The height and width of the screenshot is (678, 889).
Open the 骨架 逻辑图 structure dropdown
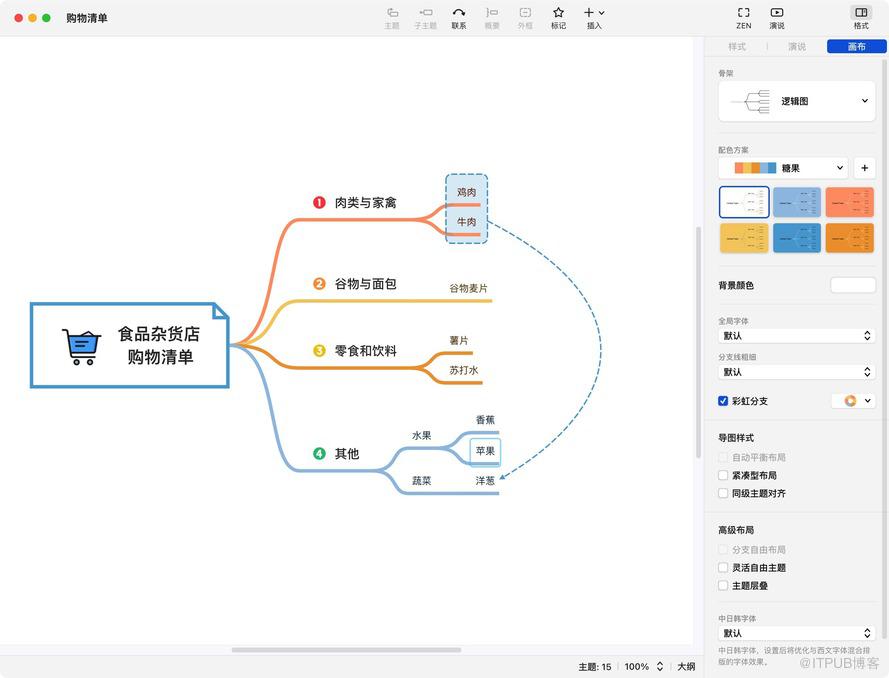click(797, 101)
